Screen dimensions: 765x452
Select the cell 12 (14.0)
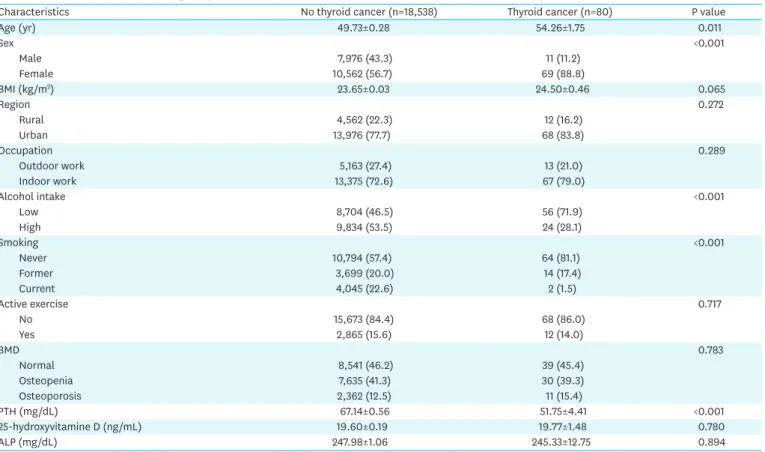(x=563, y=335)
